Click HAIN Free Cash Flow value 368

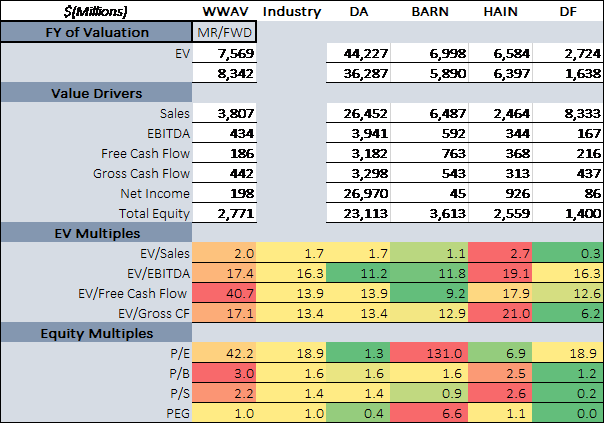coord(500,154)
